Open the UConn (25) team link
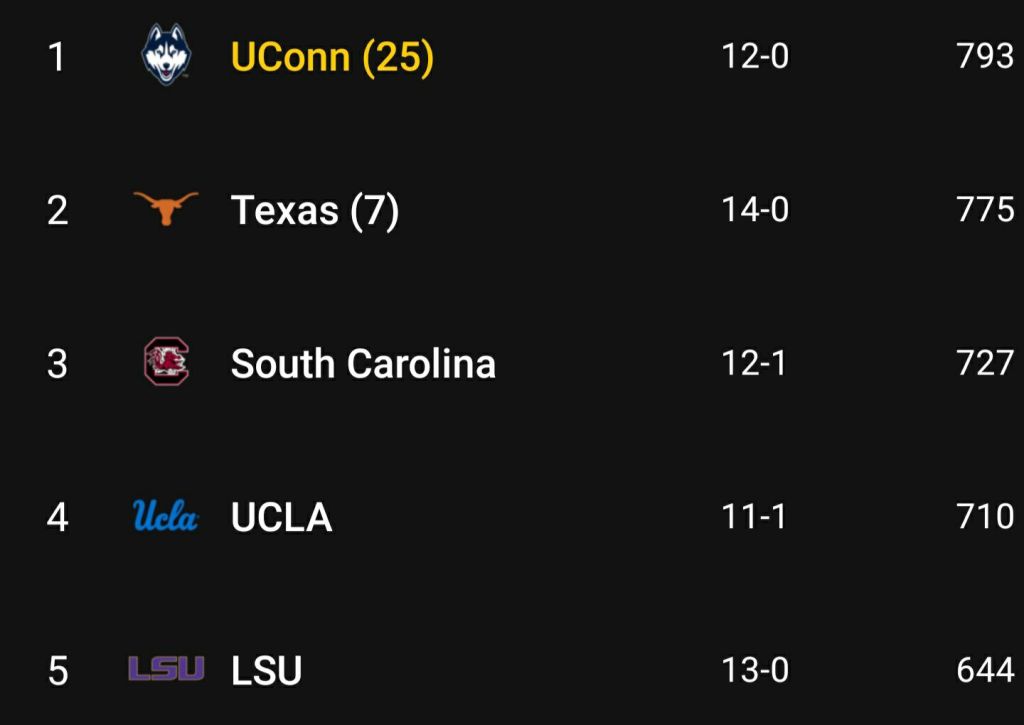The image size is (1024, 725). 332,57
